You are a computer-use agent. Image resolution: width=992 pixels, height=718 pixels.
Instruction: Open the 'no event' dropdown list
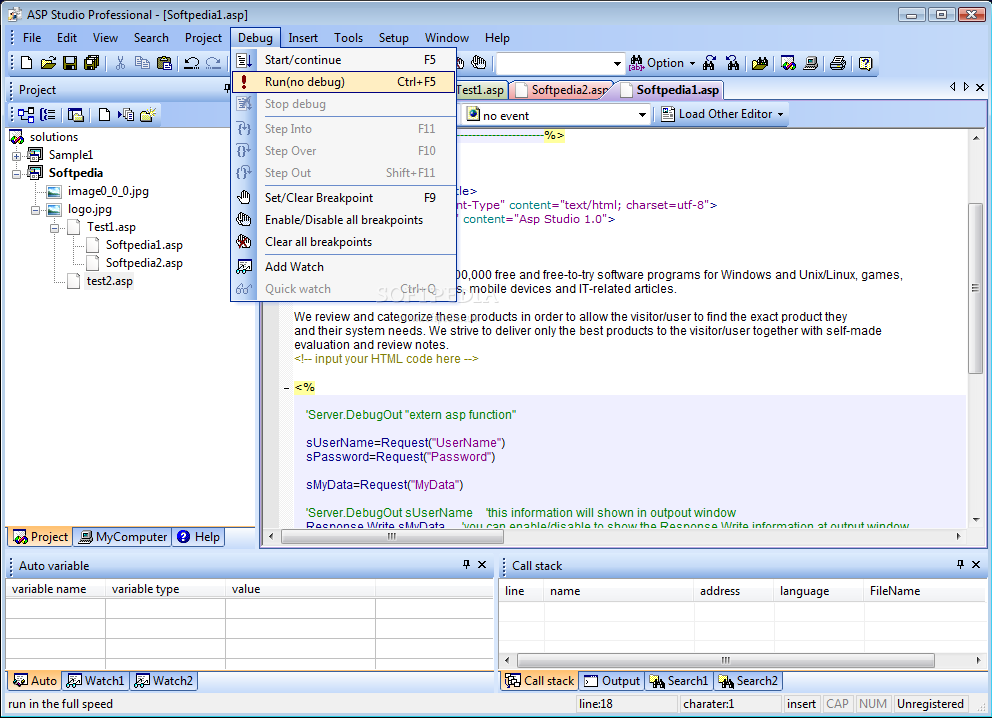click(642, 115)
